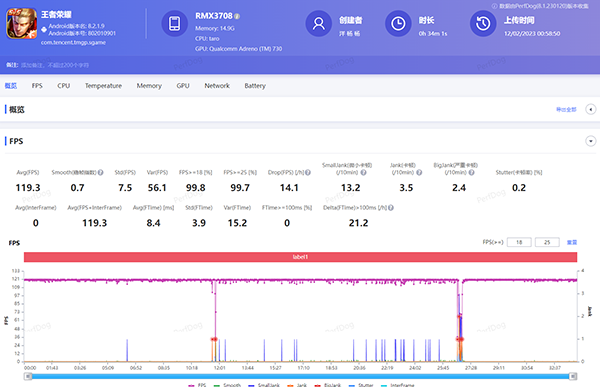Toggle FPS series in chart legend
The height and width of the screenshot is (387, 600).
coord(197,385)
